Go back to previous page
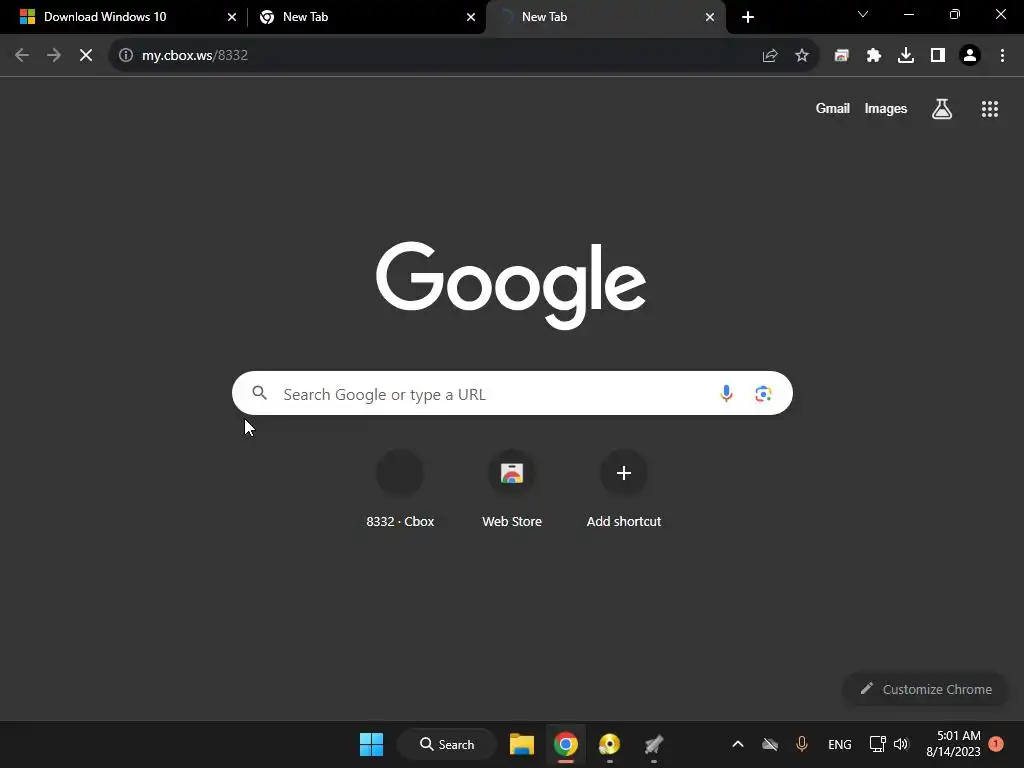This screenshot has width=1024, height=768. point(22,56)
